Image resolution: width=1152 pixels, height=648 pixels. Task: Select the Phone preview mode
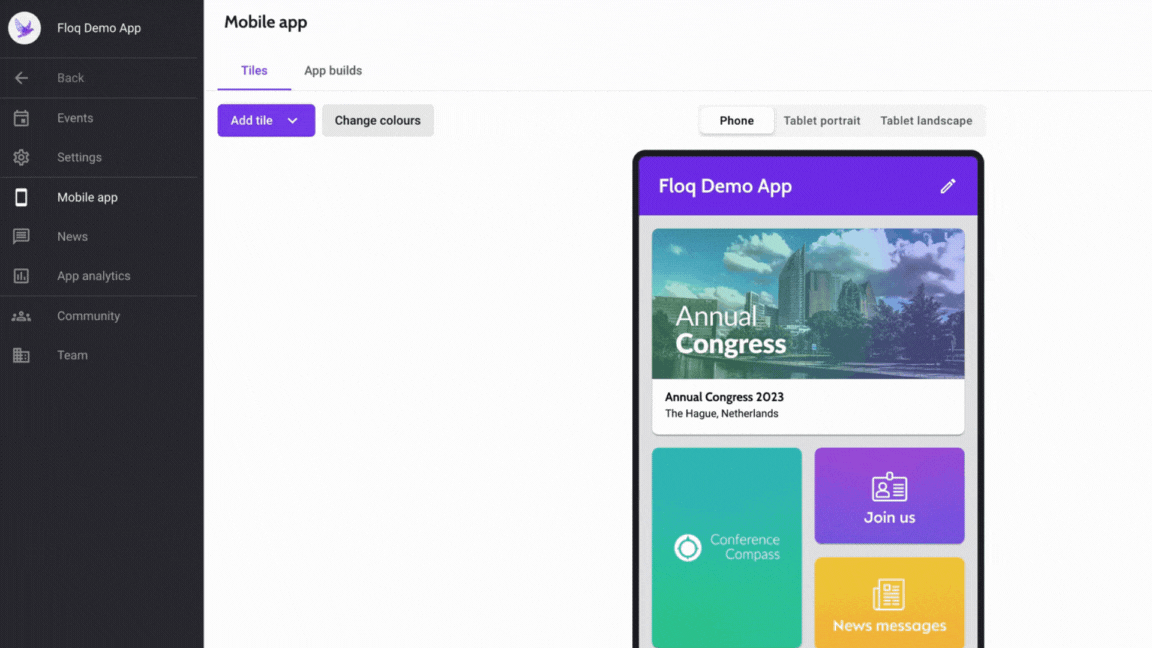tap(736, 120)
